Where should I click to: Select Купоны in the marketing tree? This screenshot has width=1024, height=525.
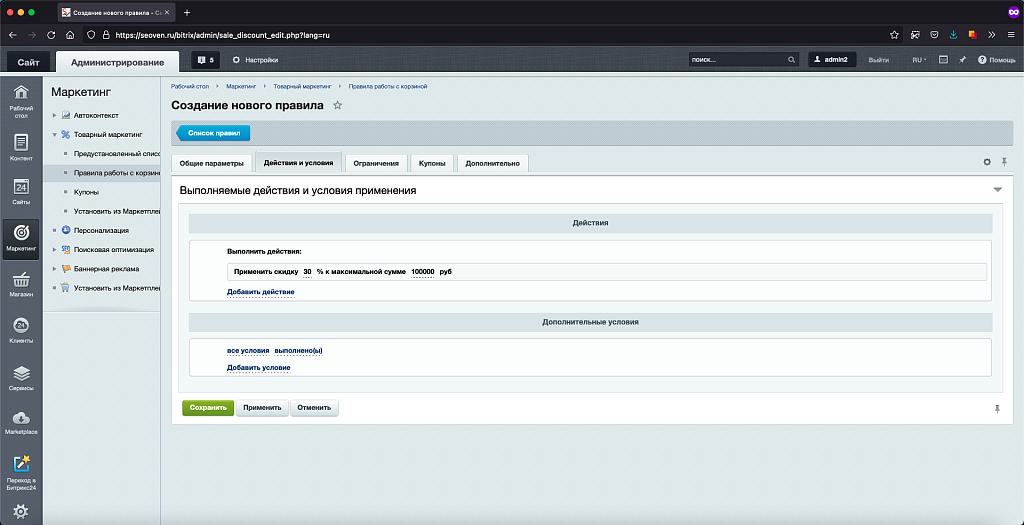(86, 191)
